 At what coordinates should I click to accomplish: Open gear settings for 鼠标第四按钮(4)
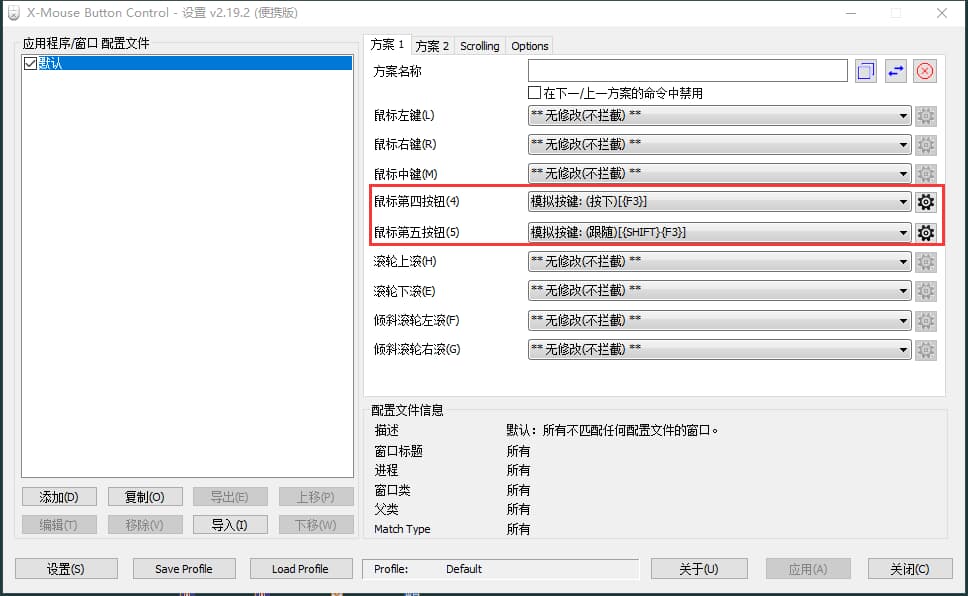(x=925, y=201)
